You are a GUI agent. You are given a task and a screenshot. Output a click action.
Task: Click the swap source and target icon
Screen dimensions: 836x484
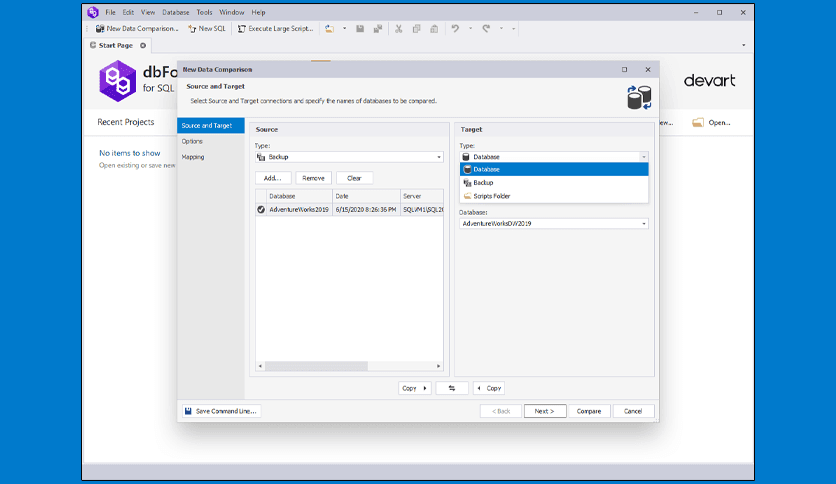(x=452, y=389)
